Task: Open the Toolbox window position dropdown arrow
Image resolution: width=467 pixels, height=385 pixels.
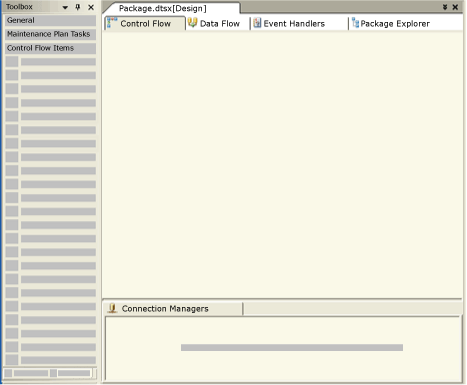Action: tap(65, 7)
